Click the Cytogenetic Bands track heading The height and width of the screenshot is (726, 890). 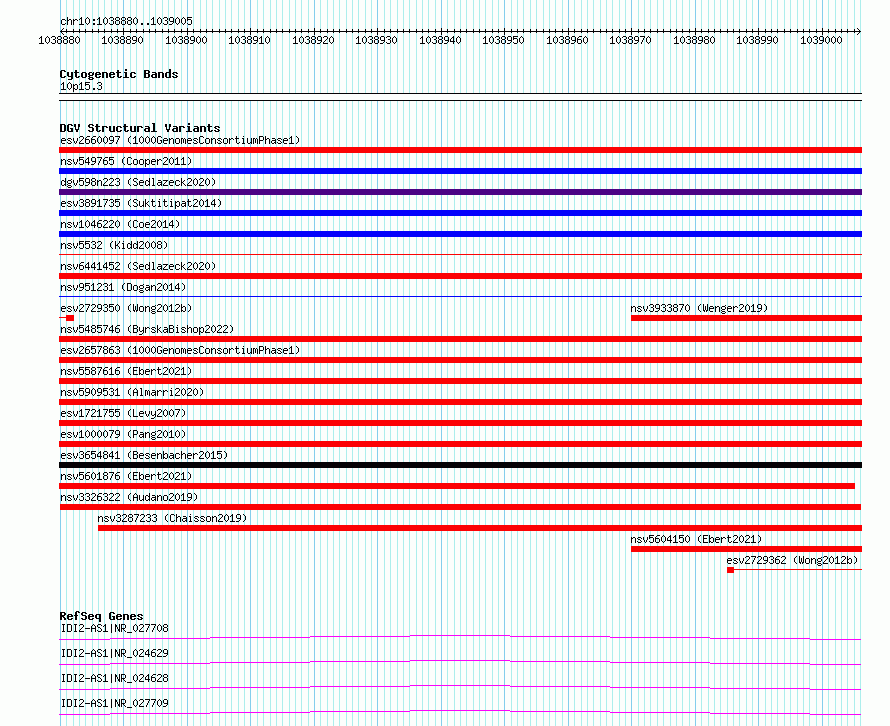tap(119, 74)
